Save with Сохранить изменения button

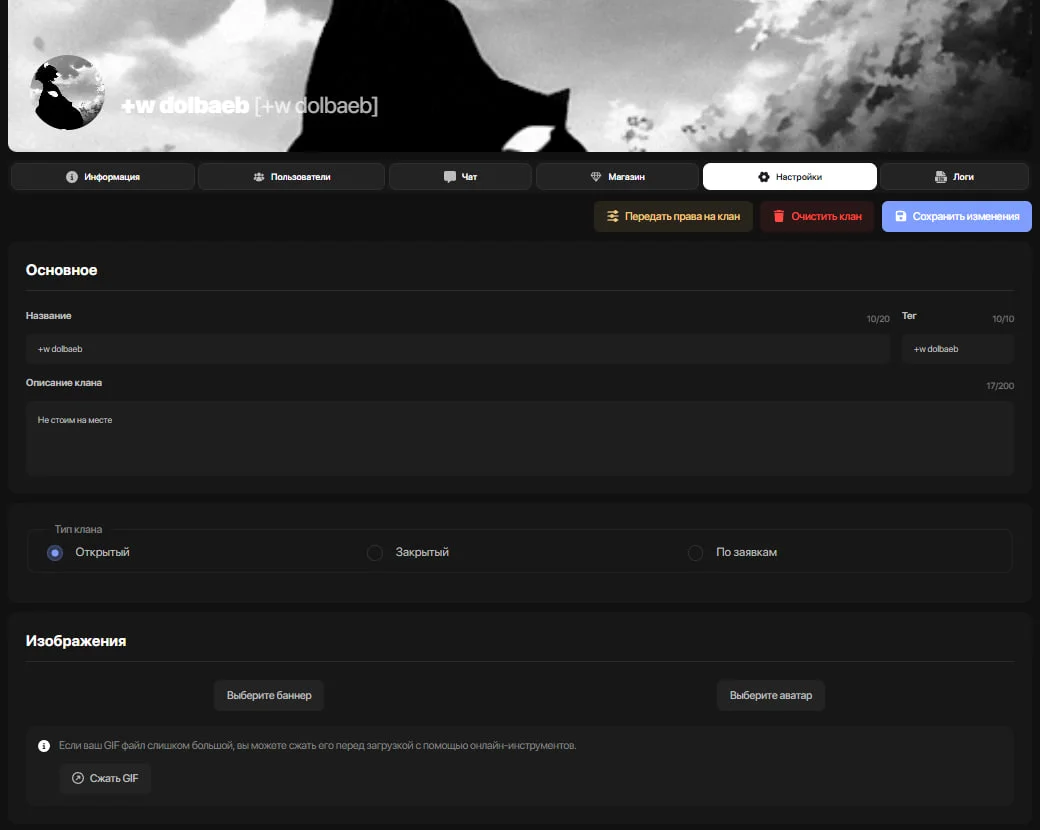tap(956, 216)
